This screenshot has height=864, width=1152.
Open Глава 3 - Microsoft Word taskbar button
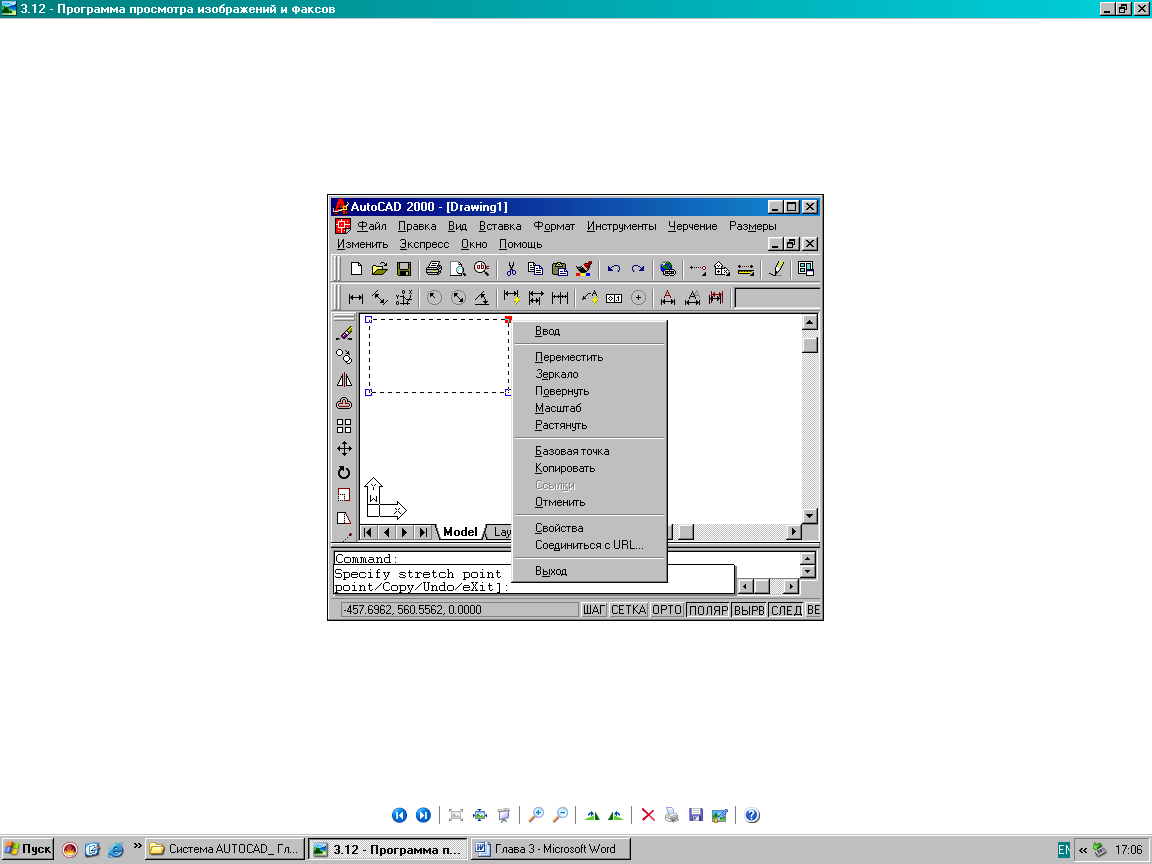550,849
